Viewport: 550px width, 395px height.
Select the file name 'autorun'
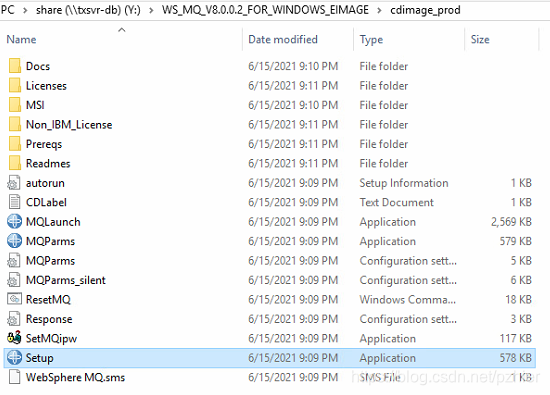point(45,183)
